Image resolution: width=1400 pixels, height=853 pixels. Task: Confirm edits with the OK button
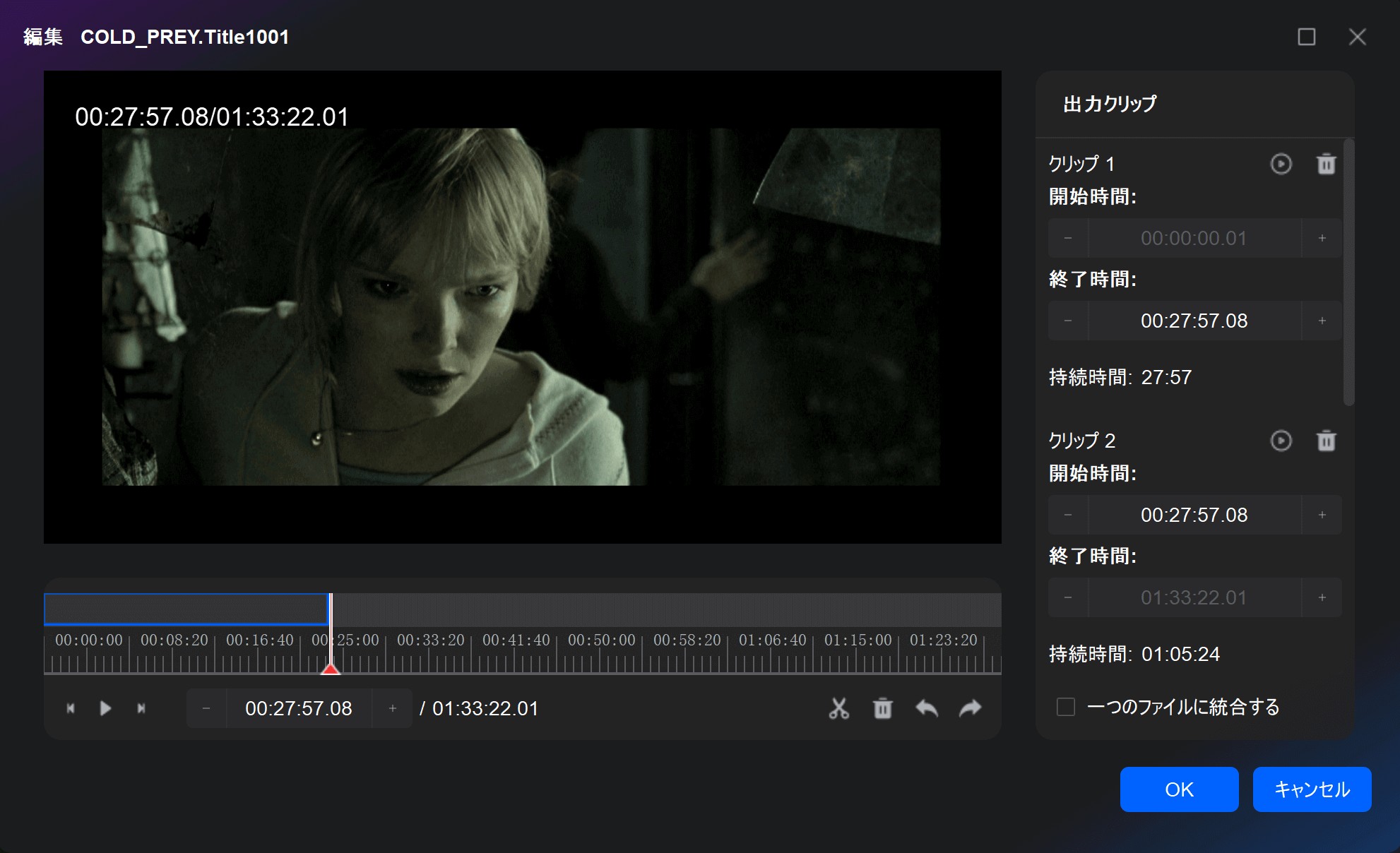tap(1180, 789)
